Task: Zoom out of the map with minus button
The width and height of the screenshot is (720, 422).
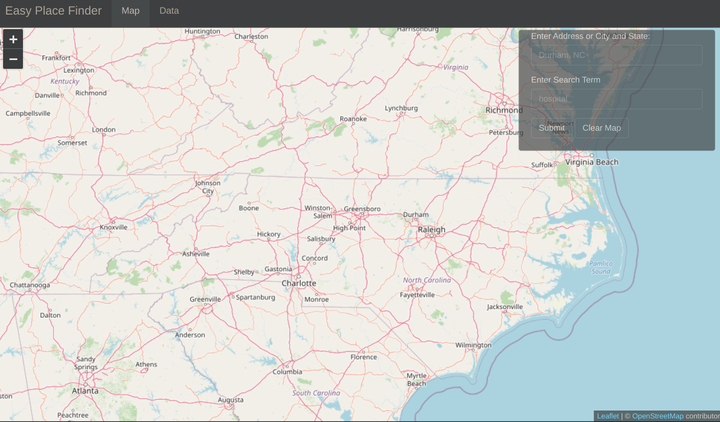Action: tap(13, 59)
